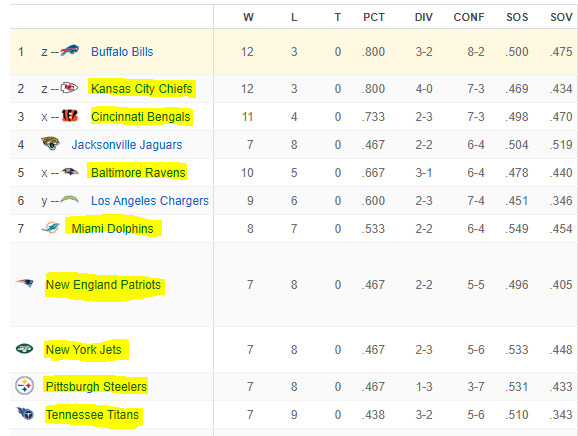The height and width of the screenshot is (436, 578).
Task: Sort table by CONF column header
Action: 469,17
